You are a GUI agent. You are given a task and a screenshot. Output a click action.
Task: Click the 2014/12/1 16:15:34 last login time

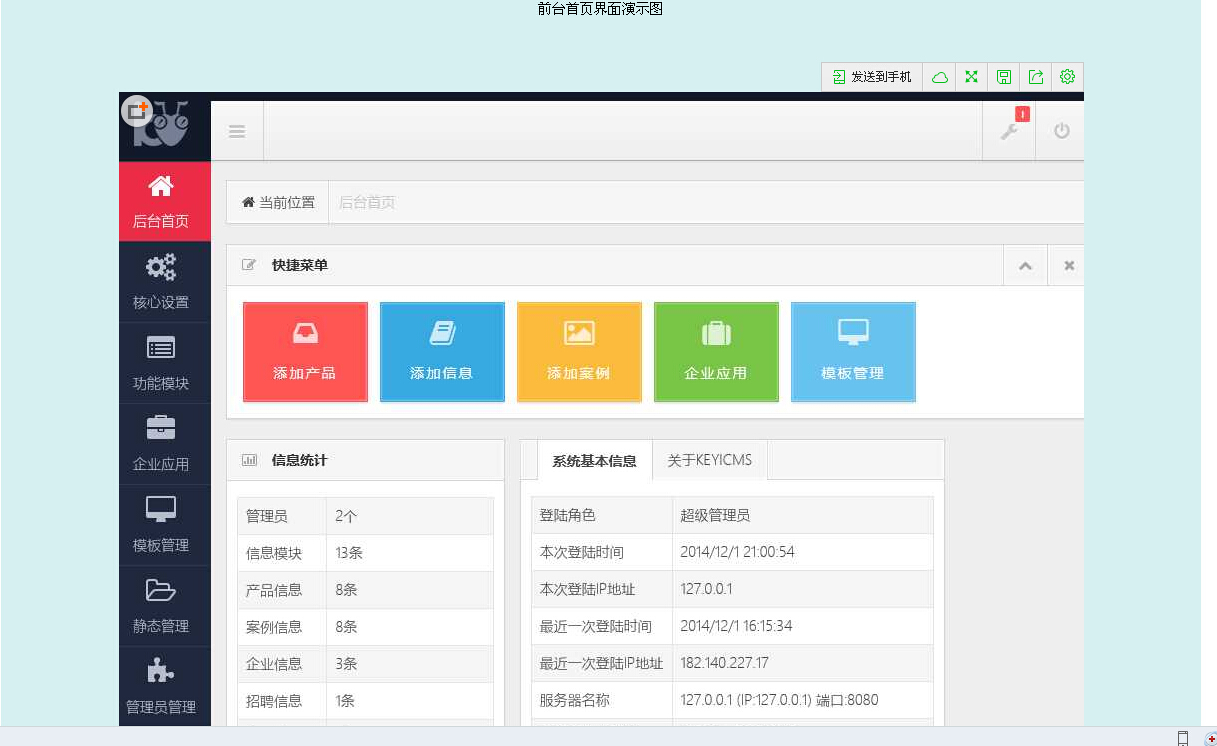tap(736, 626)
